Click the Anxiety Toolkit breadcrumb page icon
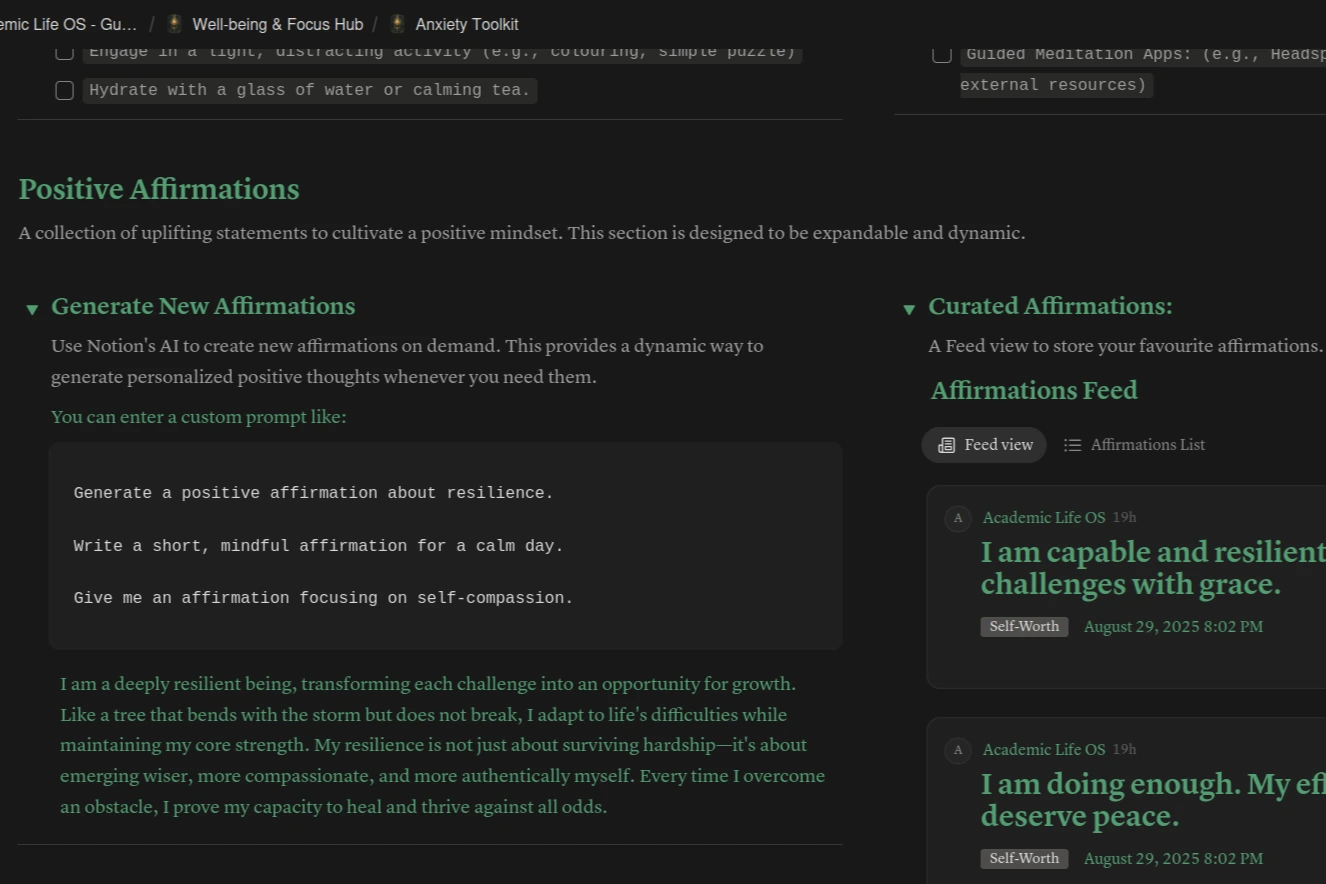The width and height of the screenshot is (1326, 884). 397,24
